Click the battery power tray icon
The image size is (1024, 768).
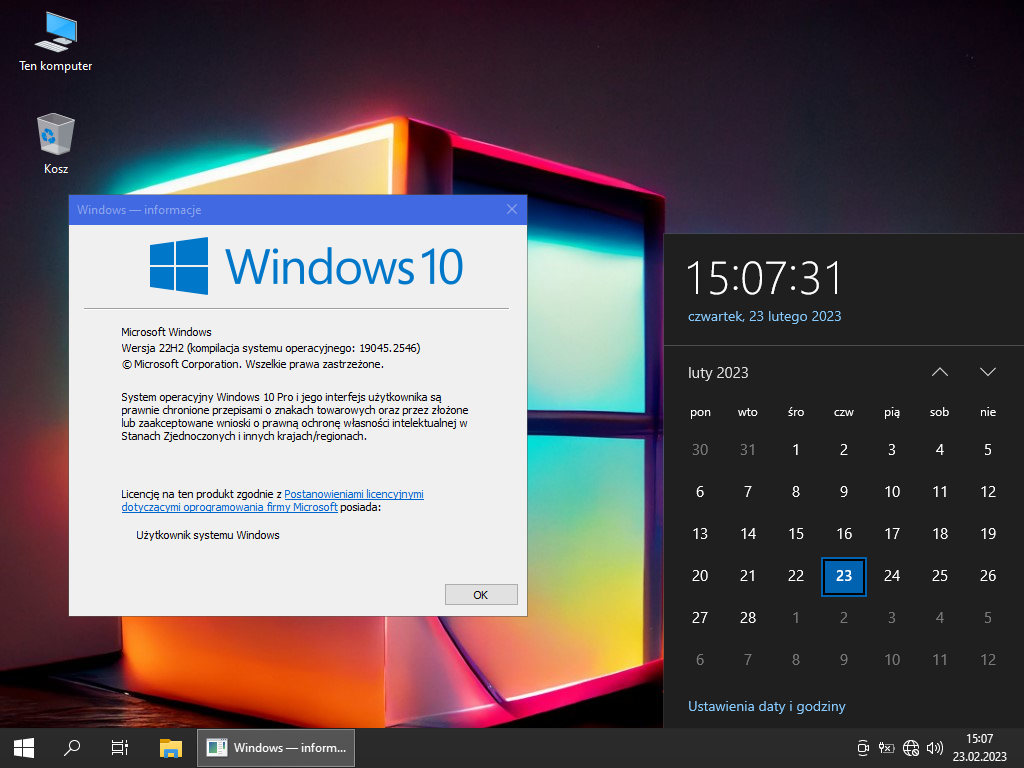[x=886, y=748]
